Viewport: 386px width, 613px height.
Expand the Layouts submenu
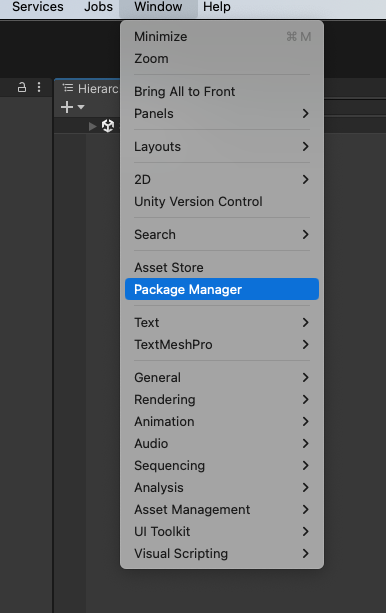tap(222, 147)
